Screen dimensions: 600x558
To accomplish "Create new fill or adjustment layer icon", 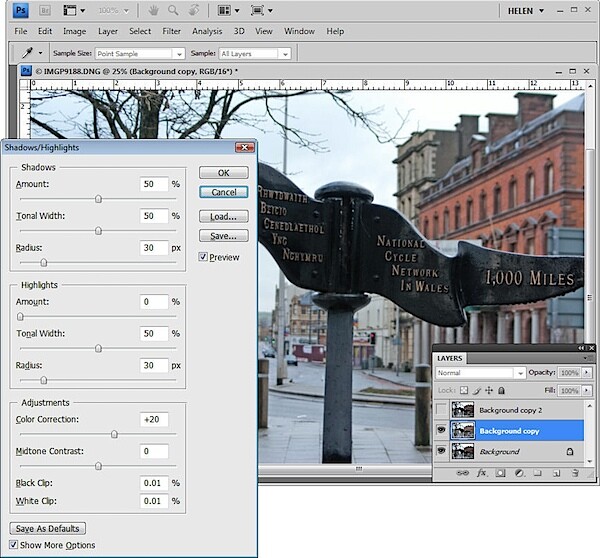I will (x=519, y=473).
